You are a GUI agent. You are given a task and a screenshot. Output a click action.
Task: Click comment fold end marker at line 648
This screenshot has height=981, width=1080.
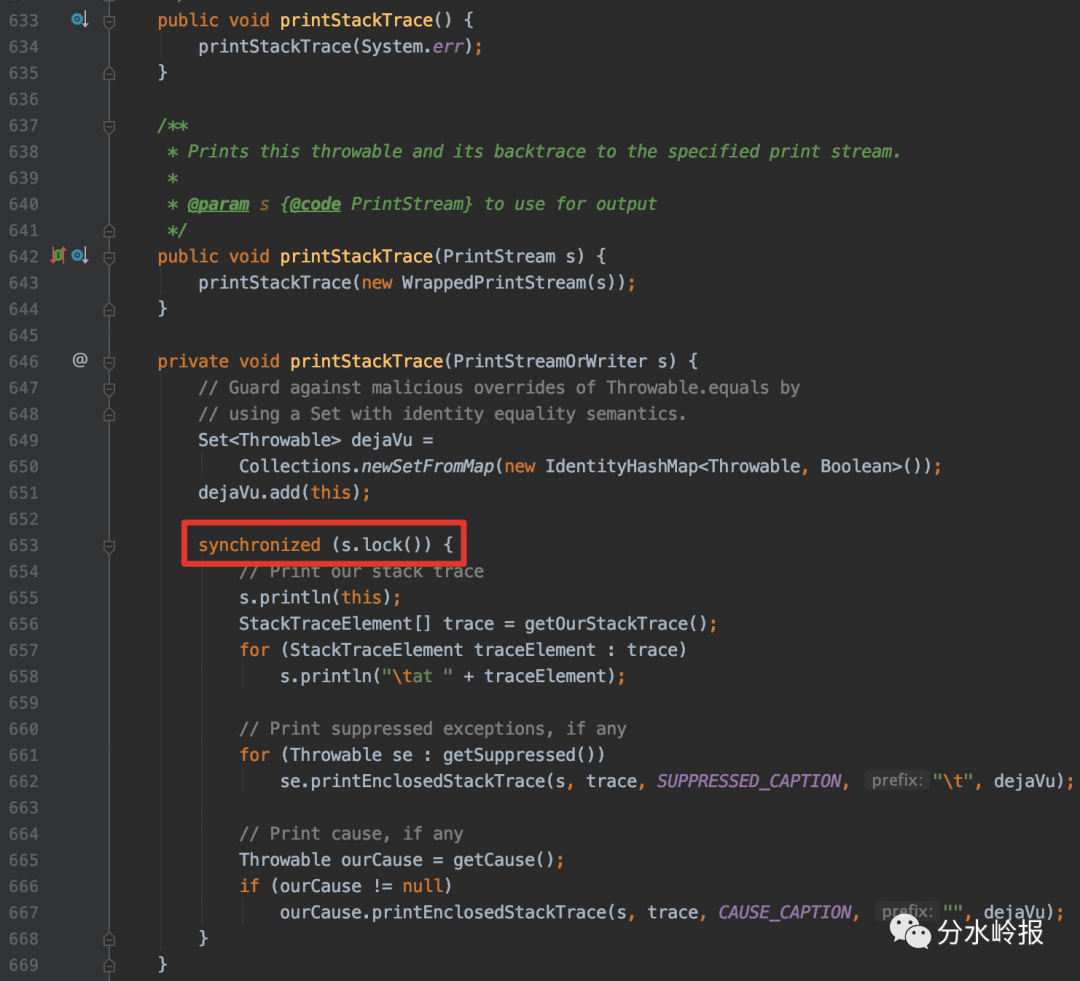point(109,415)
